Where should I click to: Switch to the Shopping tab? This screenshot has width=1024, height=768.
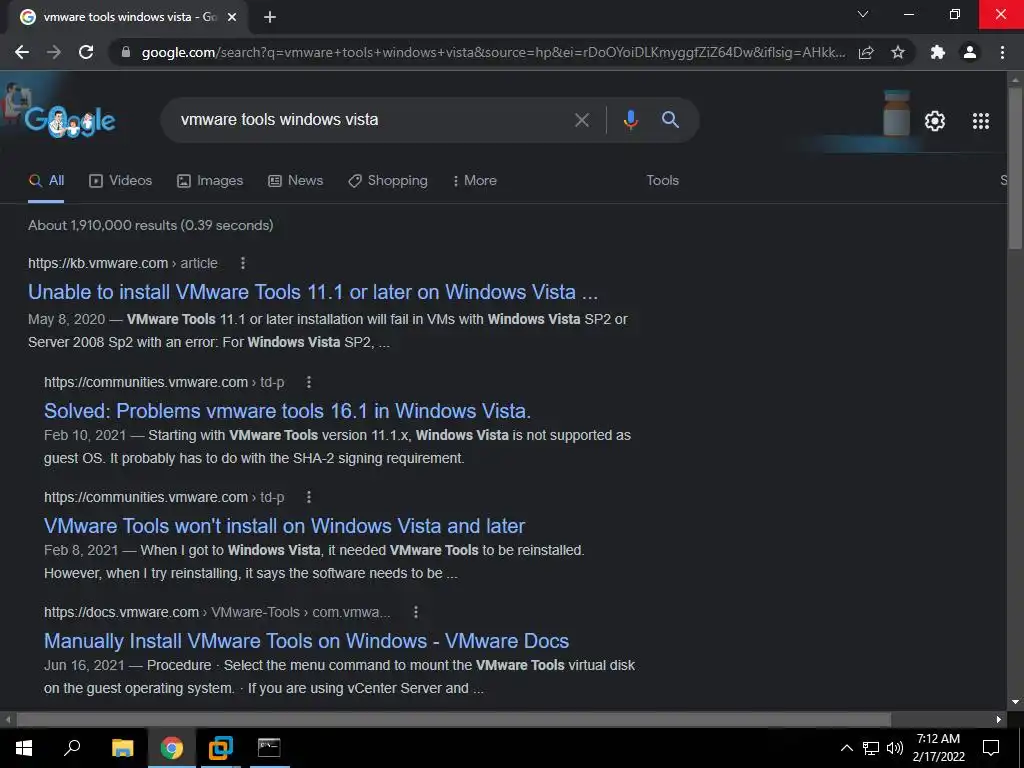click(x=388, y=180)
